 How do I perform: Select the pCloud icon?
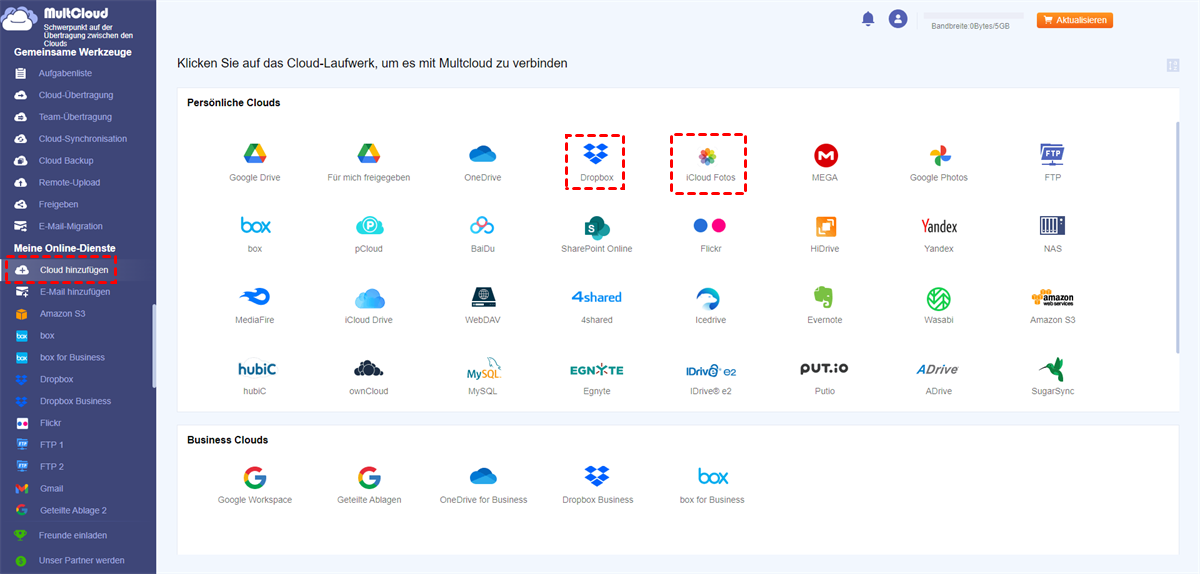point(369,235)
